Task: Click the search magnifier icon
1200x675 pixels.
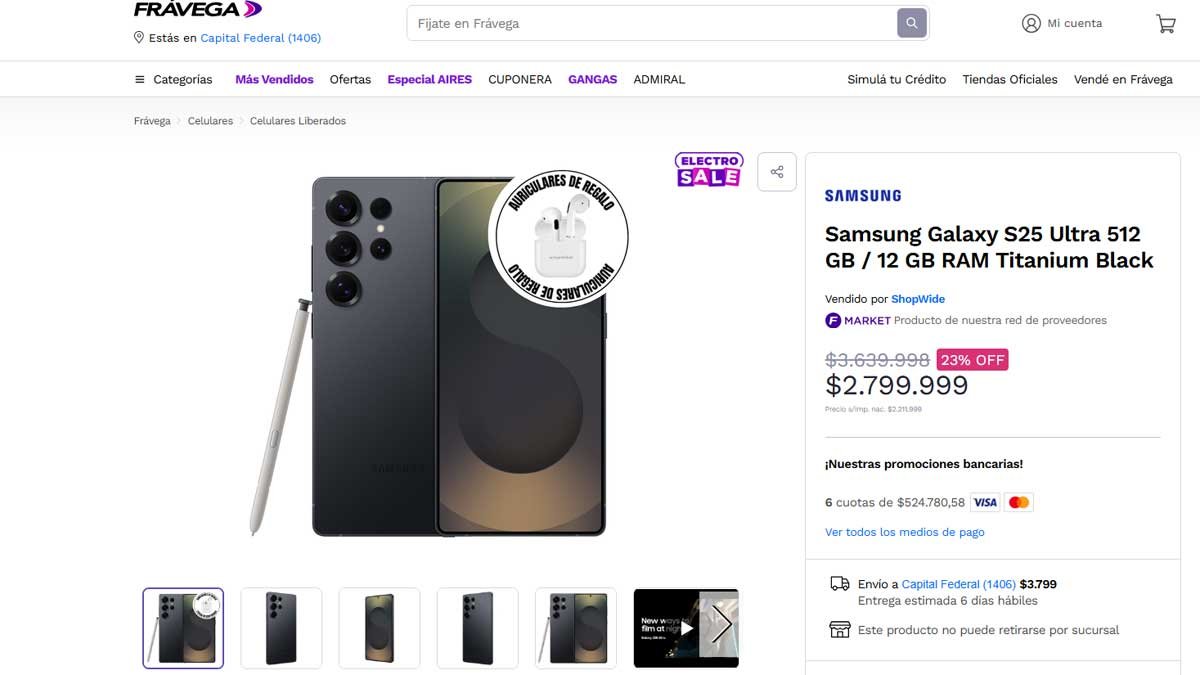Action: pos(910,23)
